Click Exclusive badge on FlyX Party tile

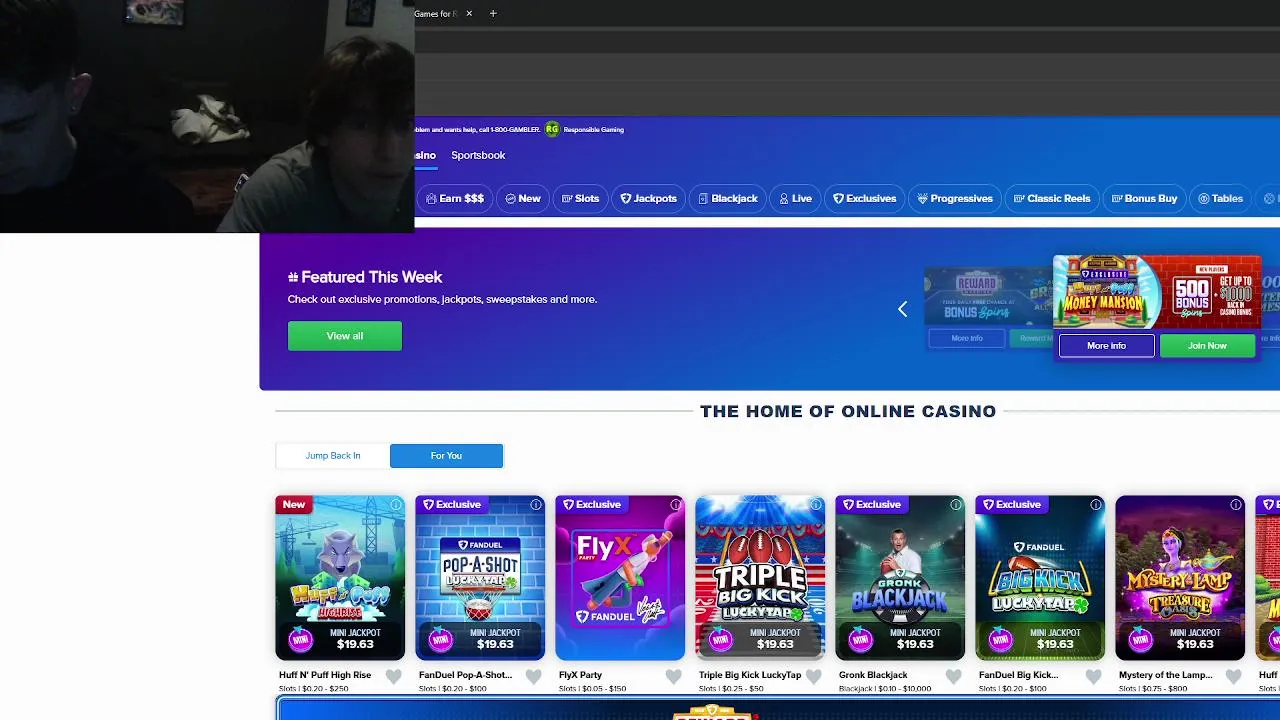(x=592, y=505)
